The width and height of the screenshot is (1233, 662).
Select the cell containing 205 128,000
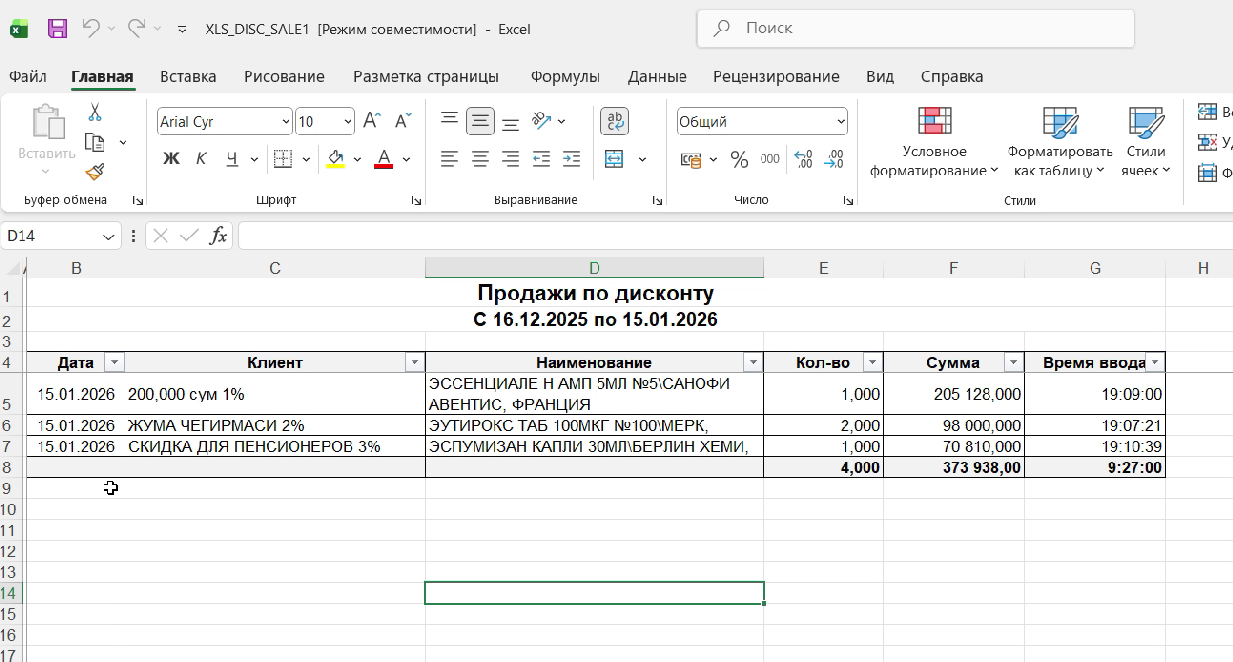[953, 394]
